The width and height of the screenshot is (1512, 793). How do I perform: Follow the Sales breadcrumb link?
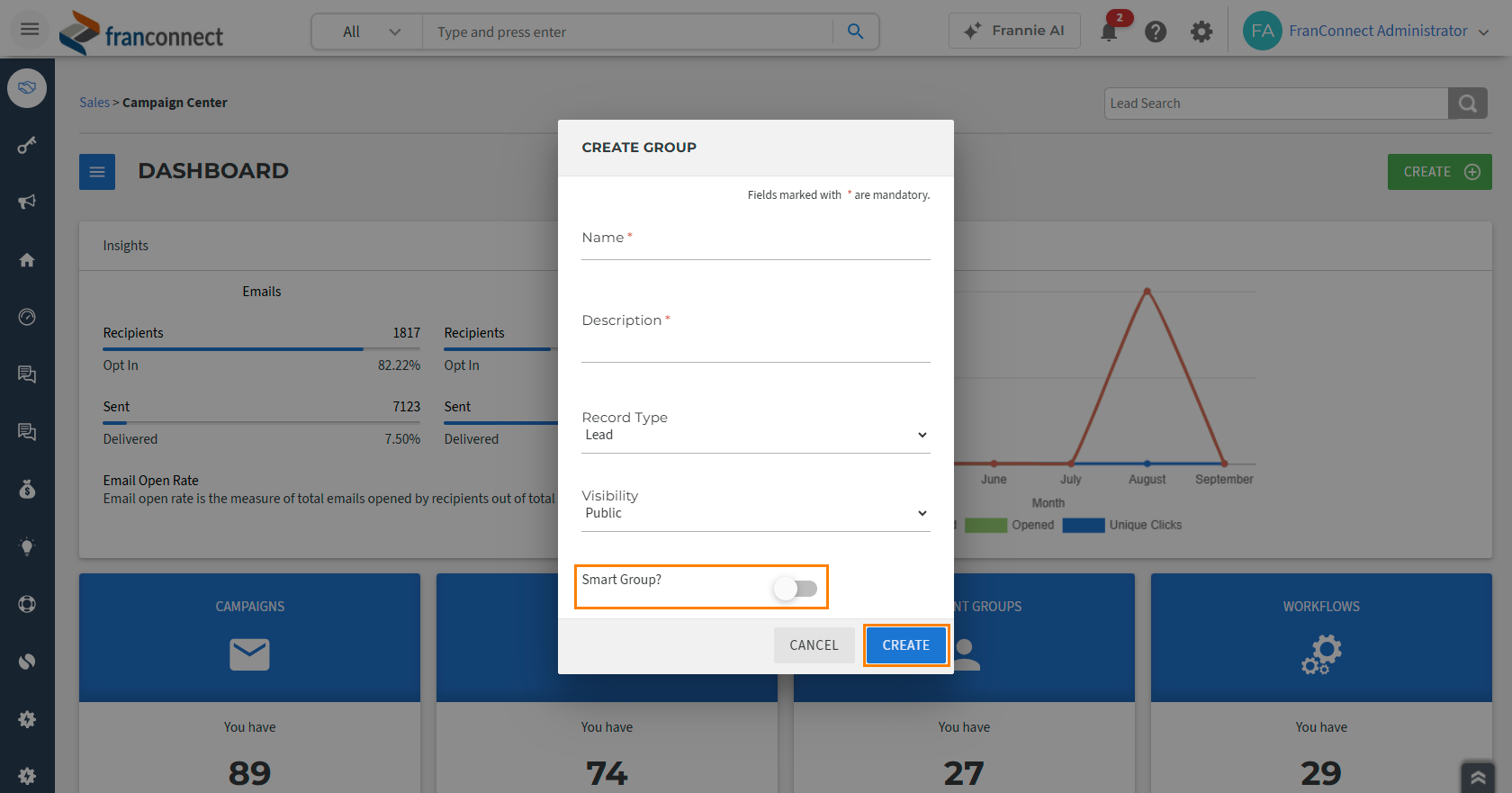point(94,103)
